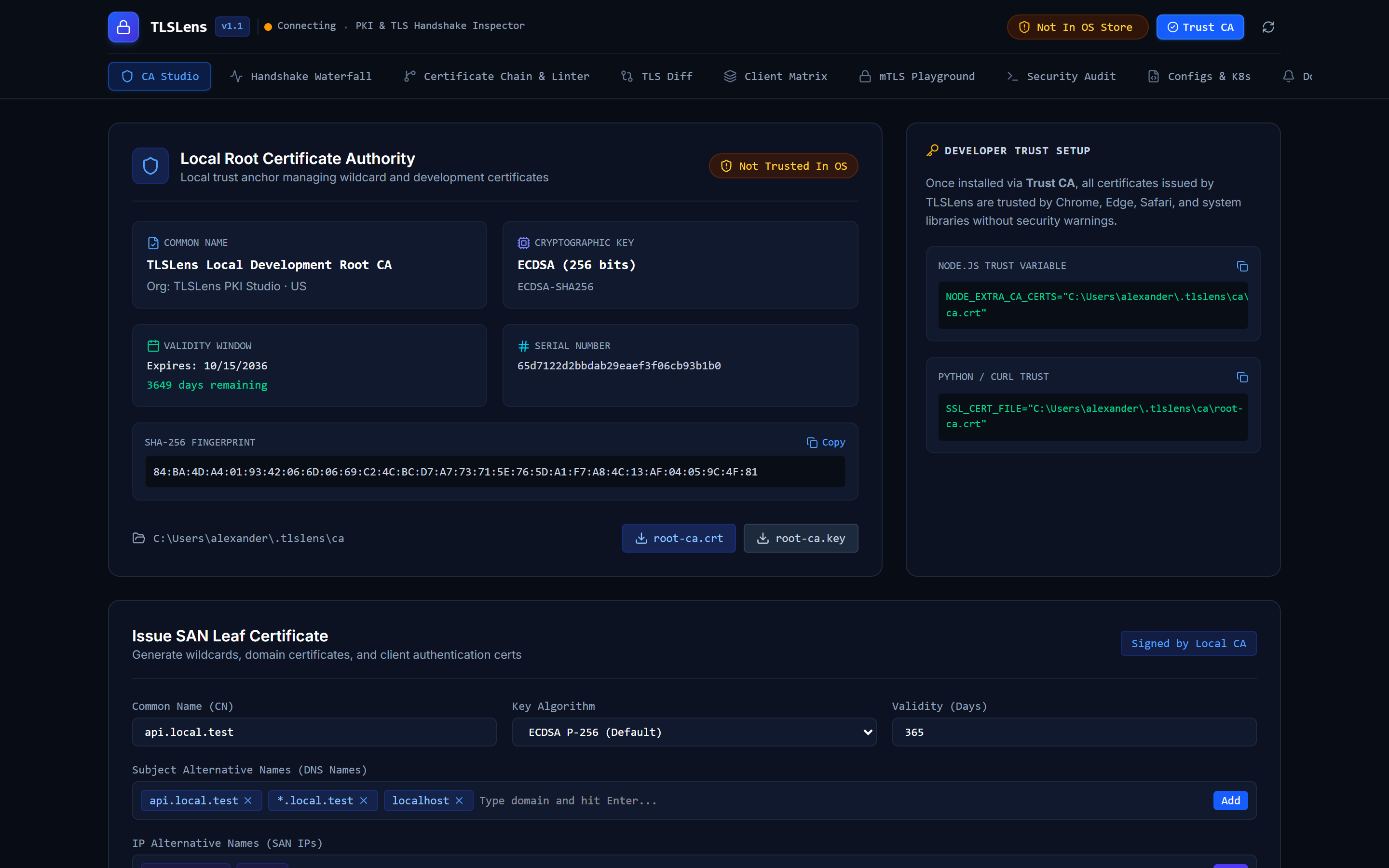Select the serial number 65d7122d2bbdab29eaef3f06cb93b1b0

pos(619,366)
